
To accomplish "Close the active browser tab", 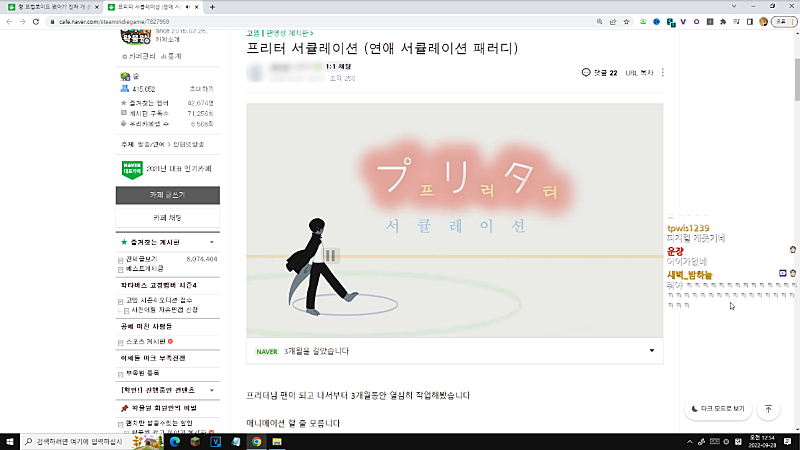I will pos(197,7).
